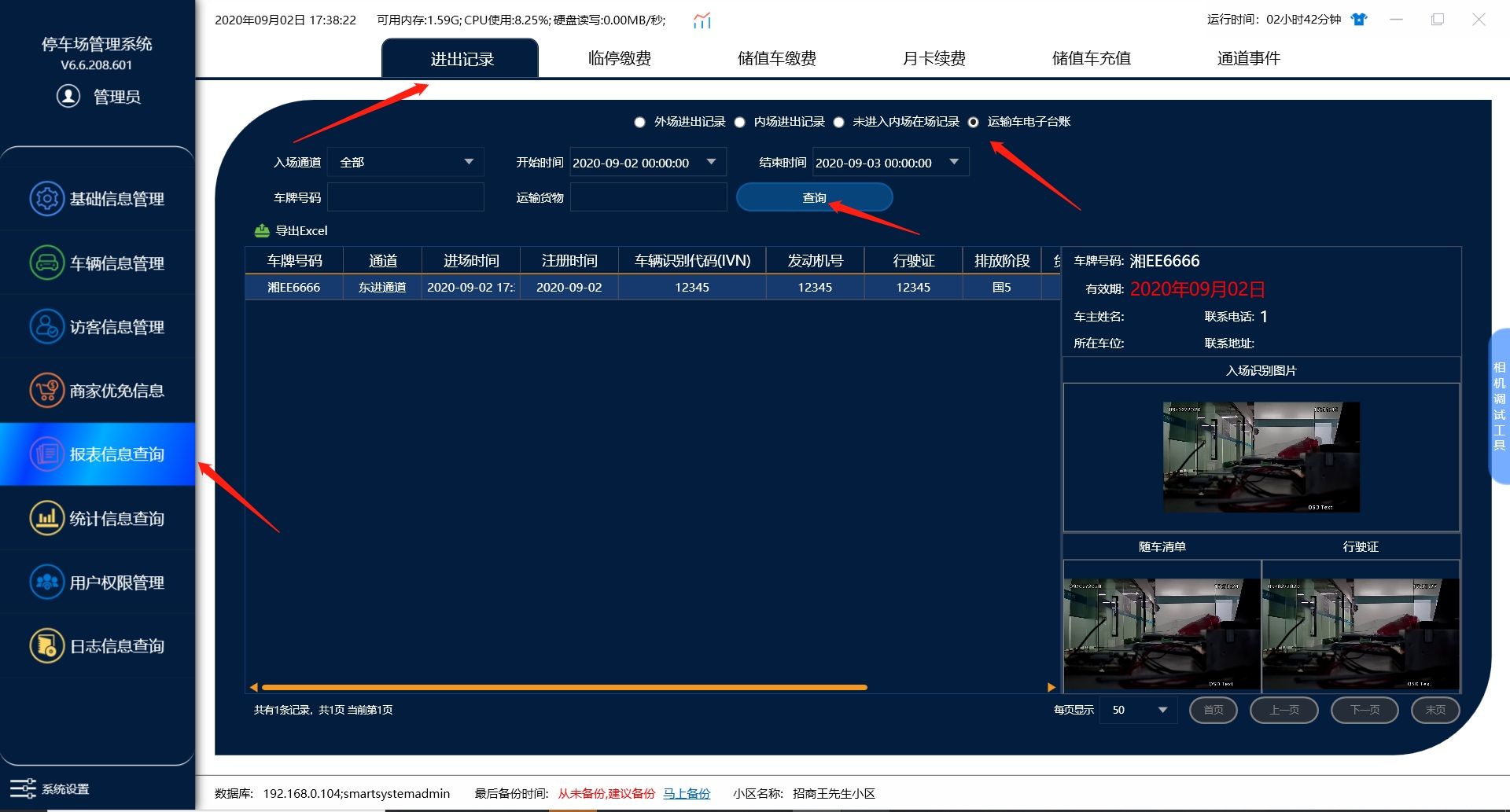This screenshot has height=812, width=1510.
Task: Select 运输车电子台账 radio button
Action: pyautogui.click(x=973, y=122)
